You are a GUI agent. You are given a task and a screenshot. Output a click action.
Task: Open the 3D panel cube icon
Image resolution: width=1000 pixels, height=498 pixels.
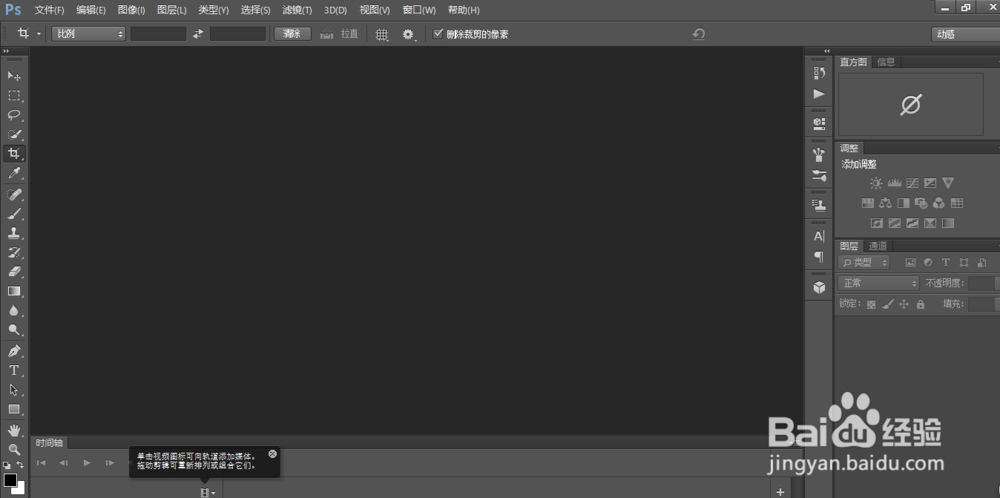coord(820,288)
